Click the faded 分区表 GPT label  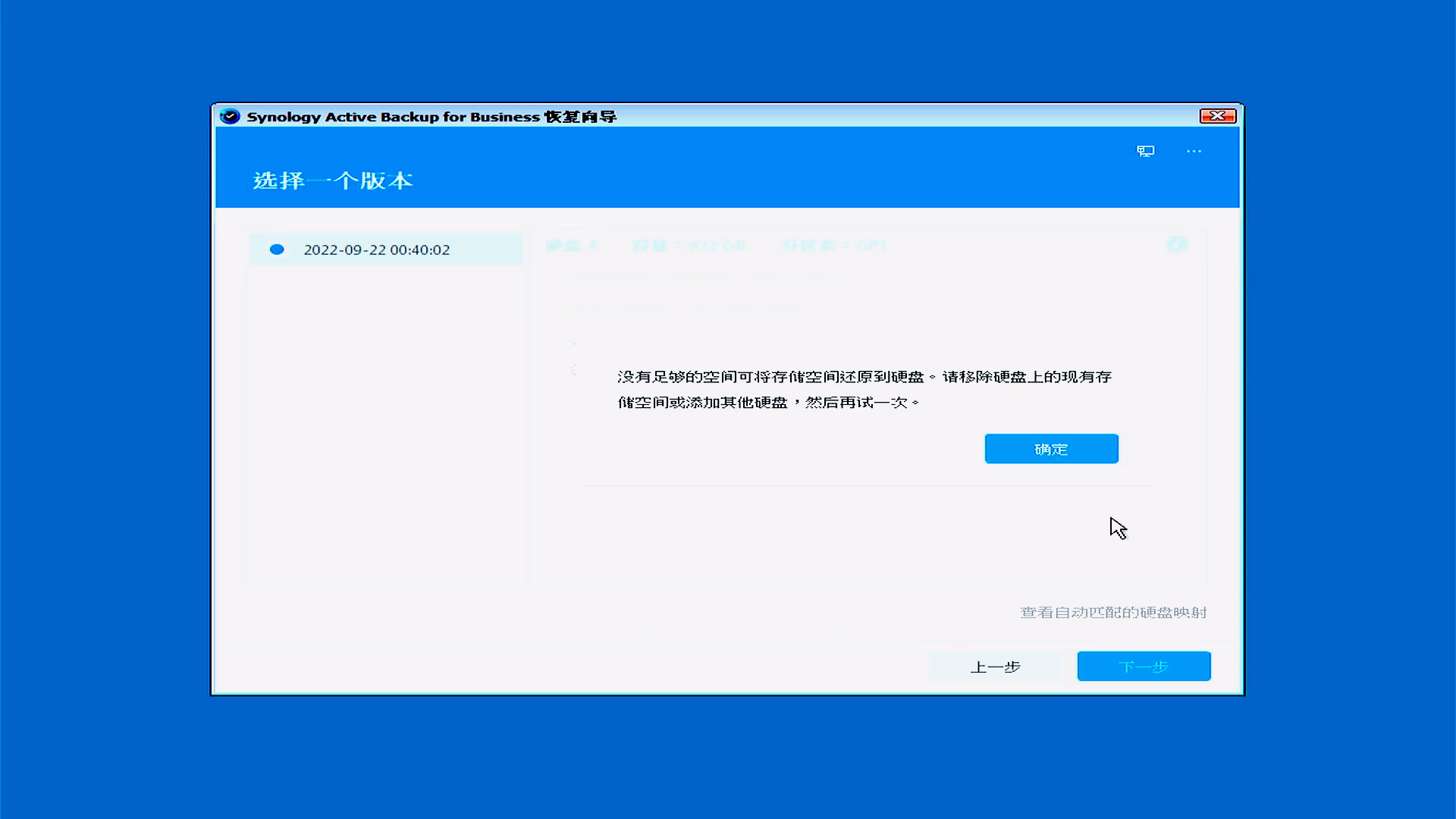pos(834,246)
